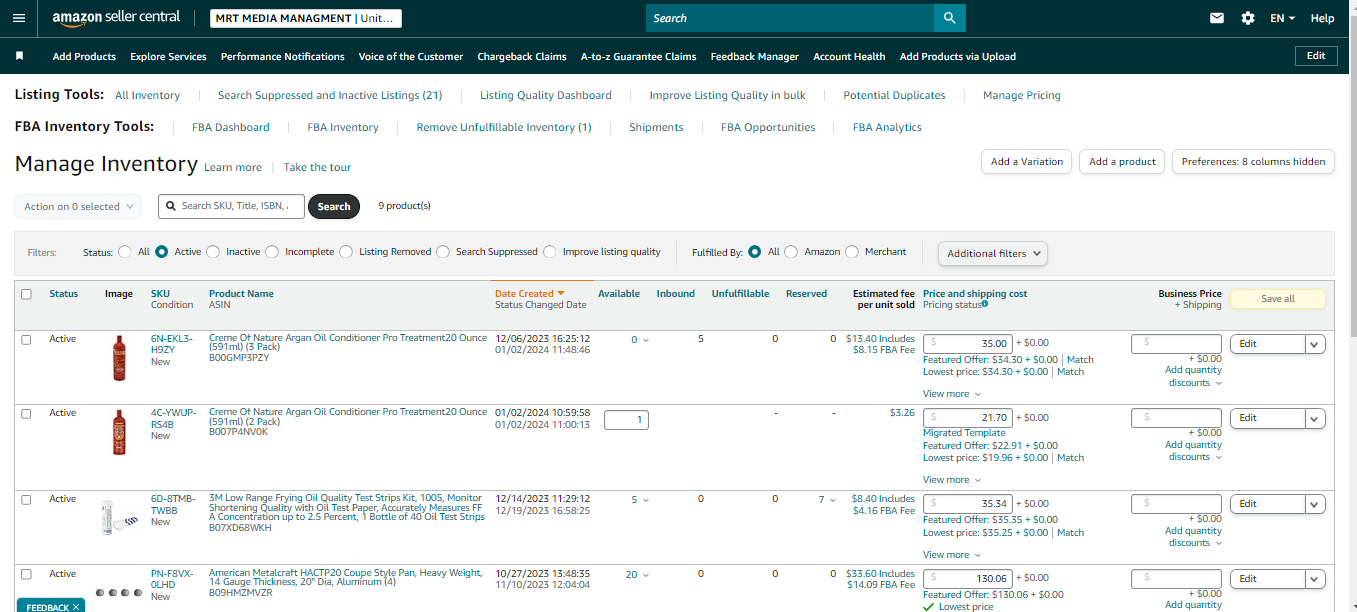Sort by the Date Created arrow
Screen dimensions: 1357x612
click(561, 294)
